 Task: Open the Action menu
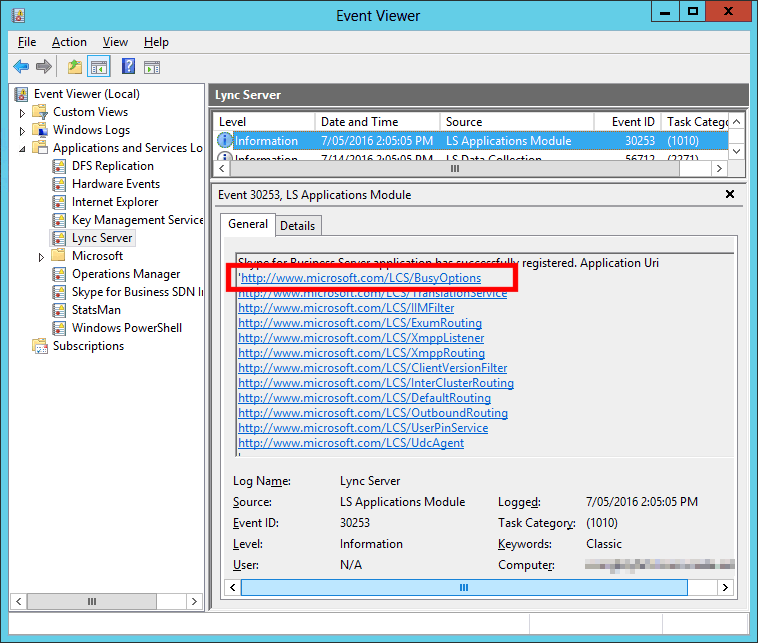[69, 42]
